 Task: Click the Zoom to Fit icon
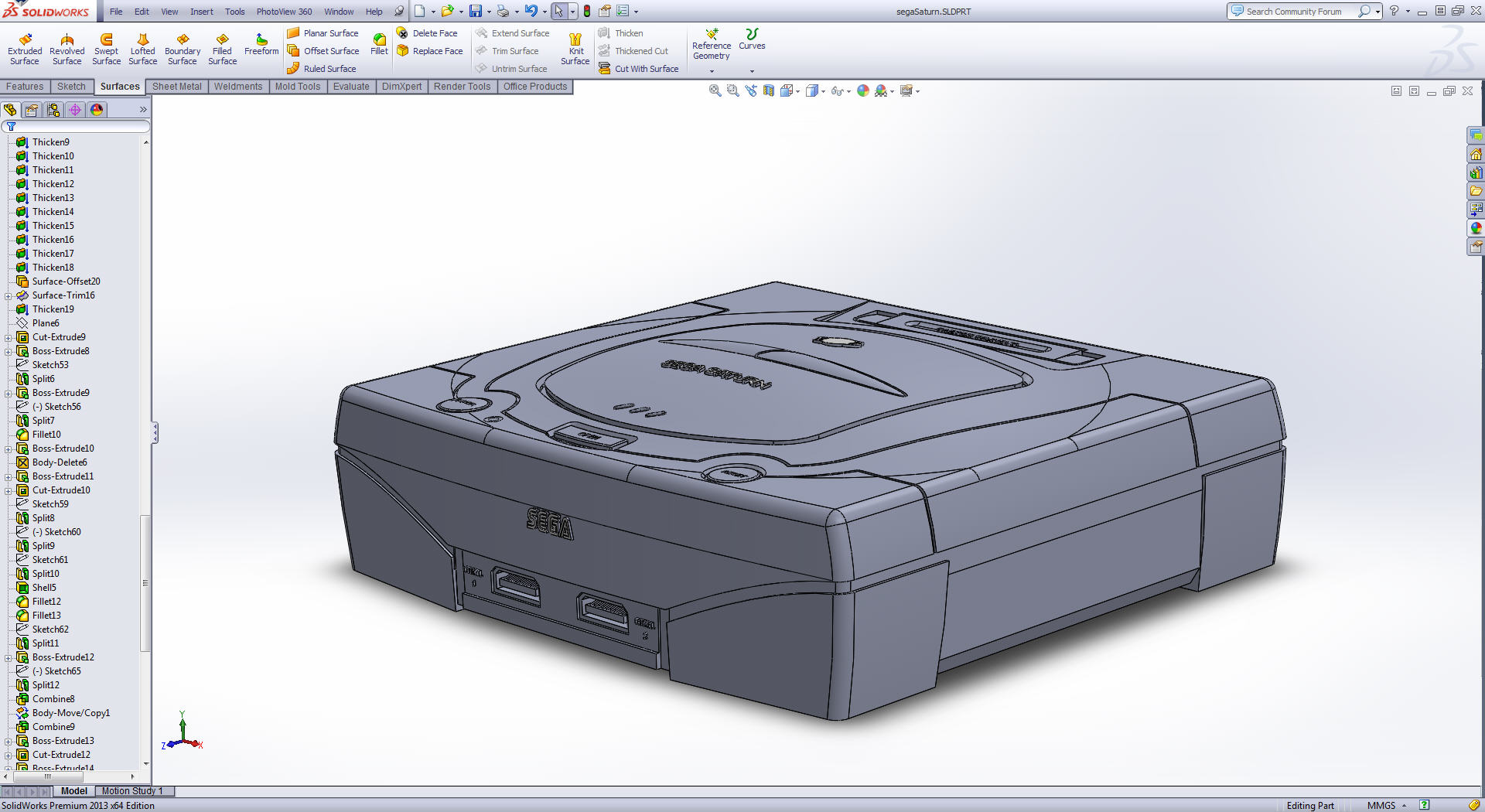(715, 90)
